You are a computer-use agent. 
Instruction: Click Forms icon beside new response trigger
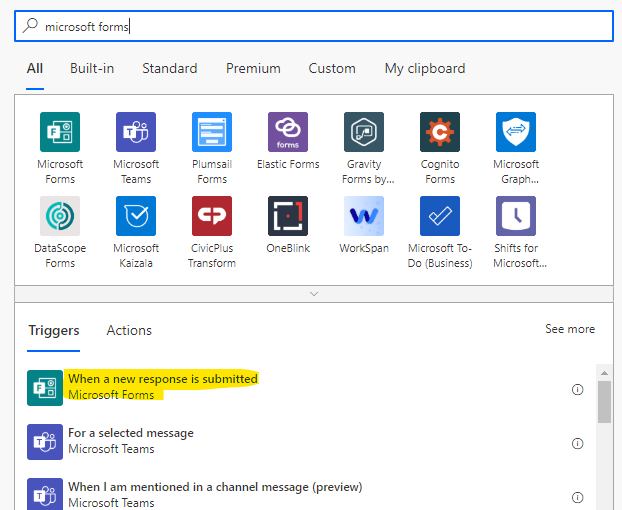(x=45, y=388)
